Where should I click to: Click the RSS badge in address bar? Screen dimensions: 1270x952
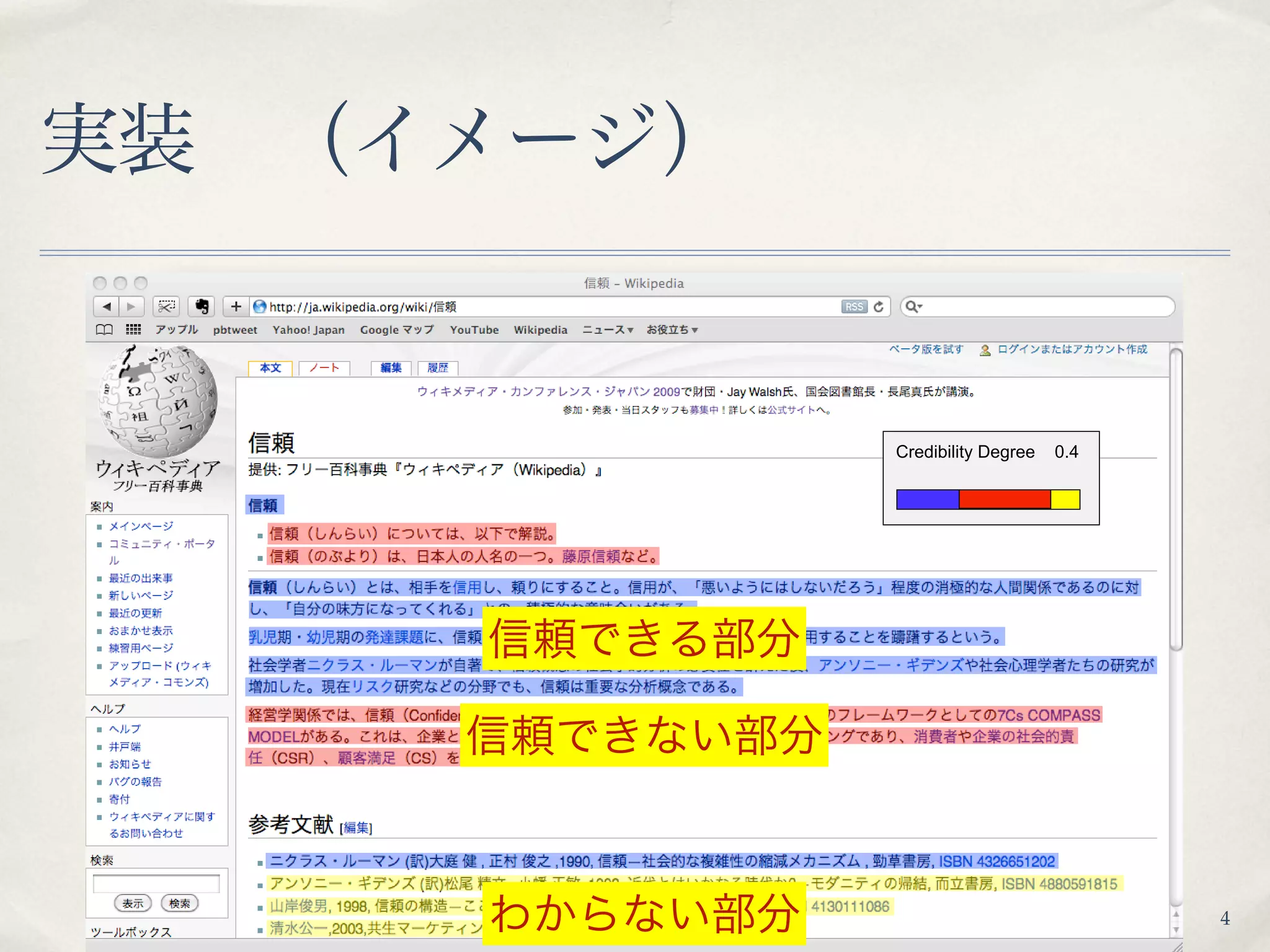point(854,307)
